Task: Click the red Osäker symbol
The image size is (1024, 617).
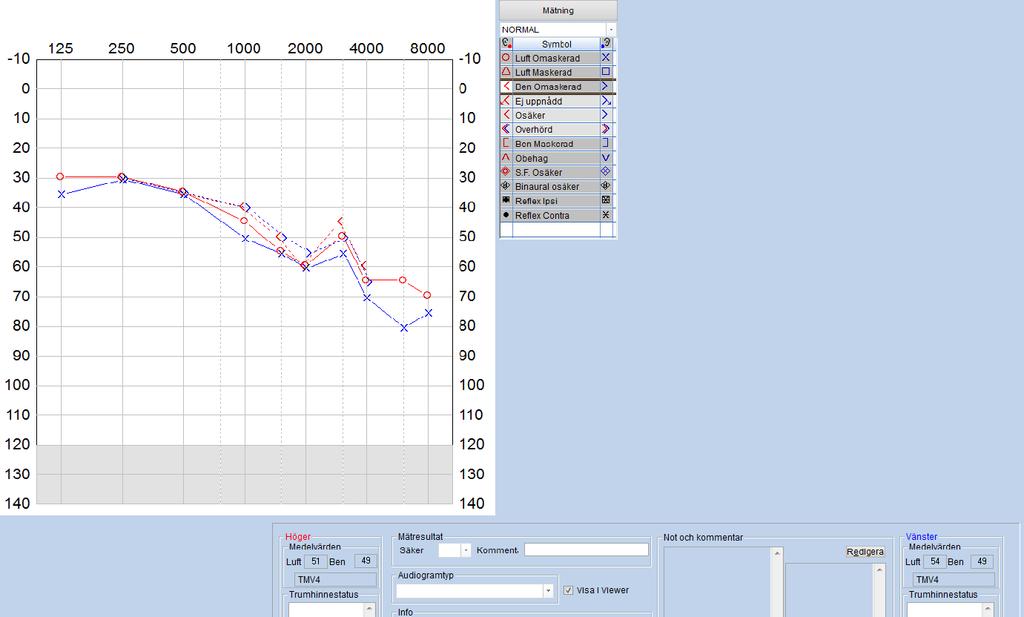Action: coord(505,115)
